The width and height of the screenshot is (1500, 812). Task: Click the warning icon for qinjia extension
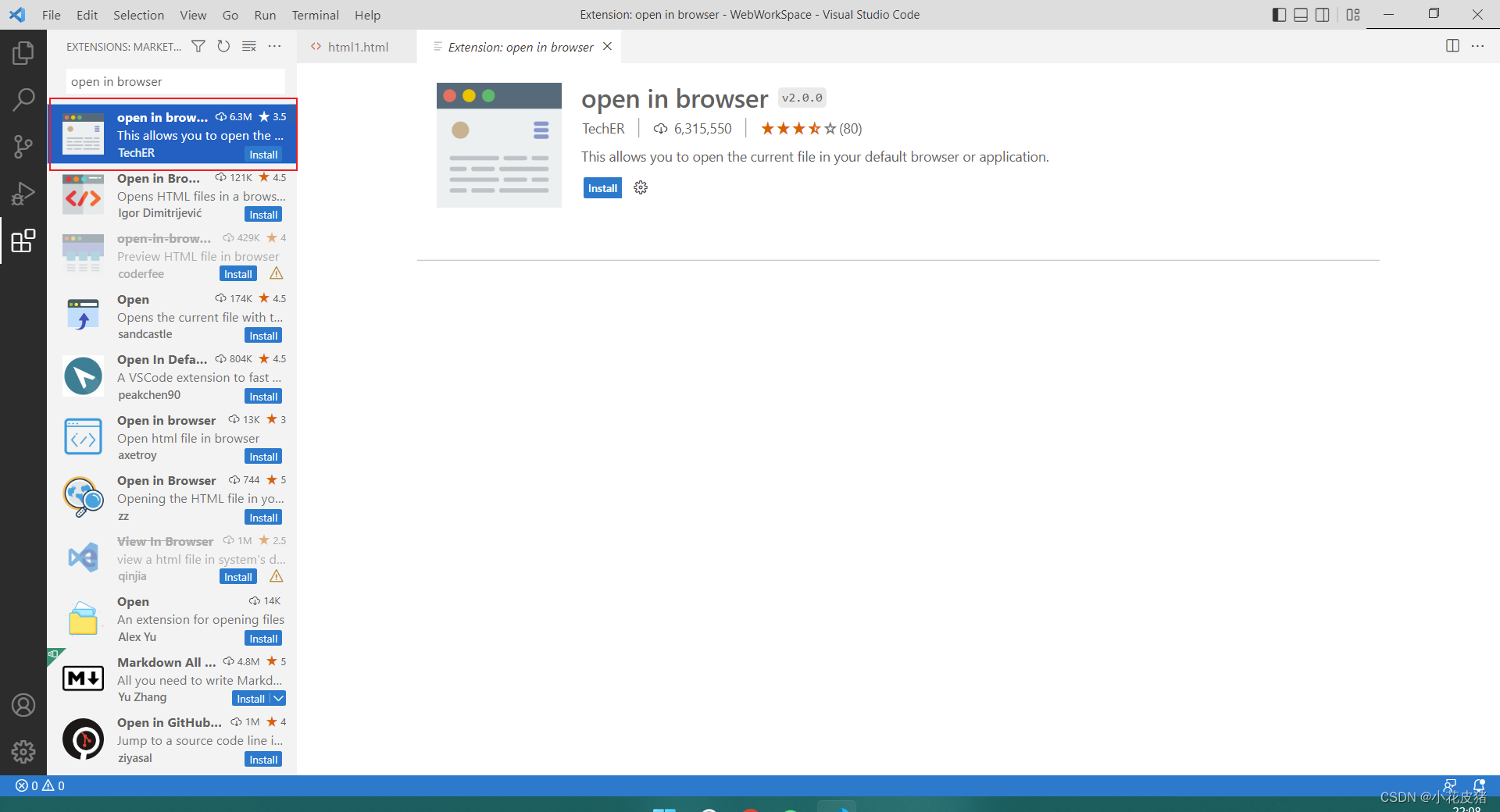277,576
